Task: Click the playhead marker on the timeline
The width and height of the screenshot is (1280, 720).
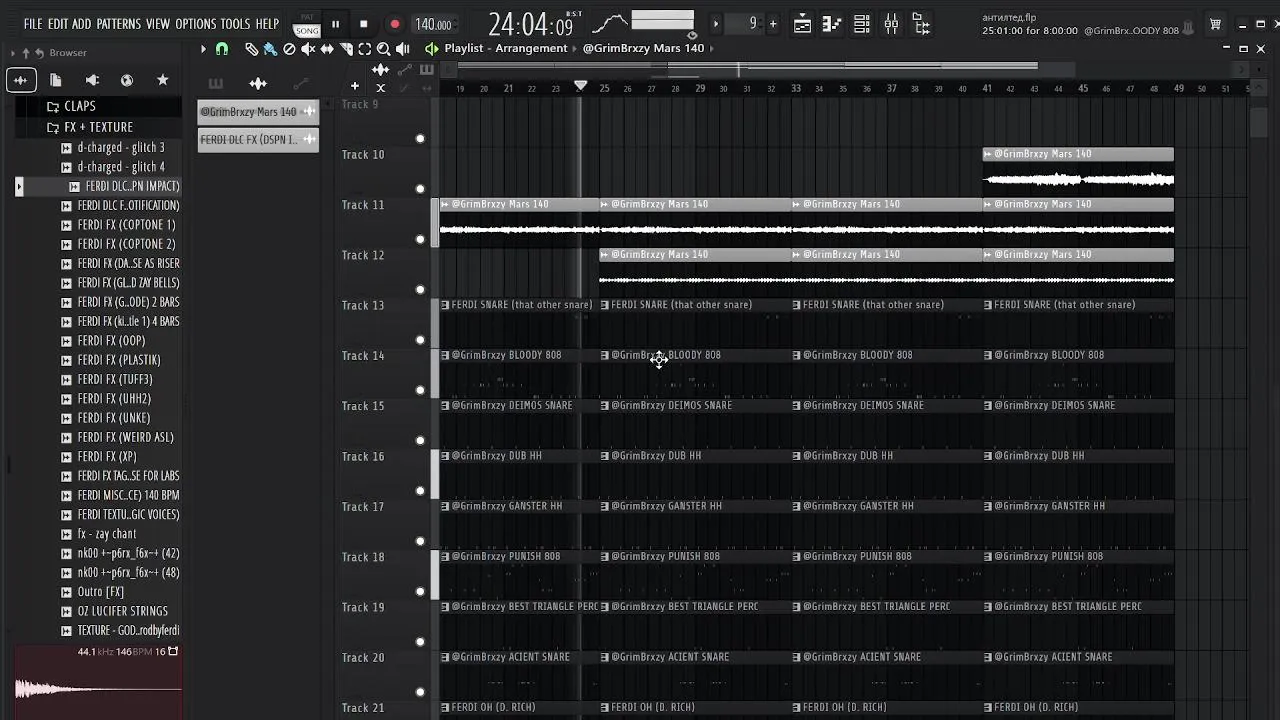Action: (x=580, y=86)
